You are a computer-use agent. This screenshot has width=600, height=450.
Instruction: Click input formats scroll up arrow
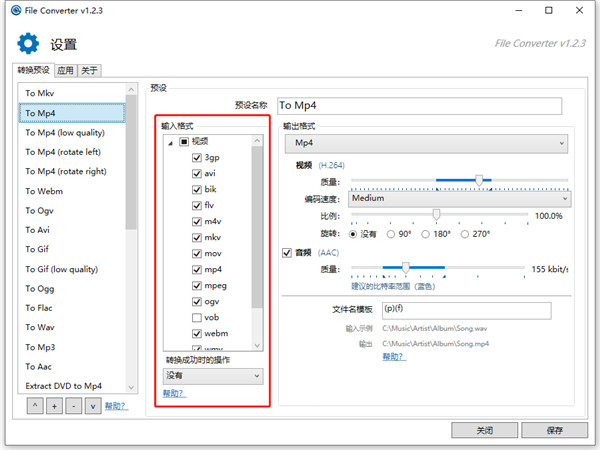click(257, 141)
